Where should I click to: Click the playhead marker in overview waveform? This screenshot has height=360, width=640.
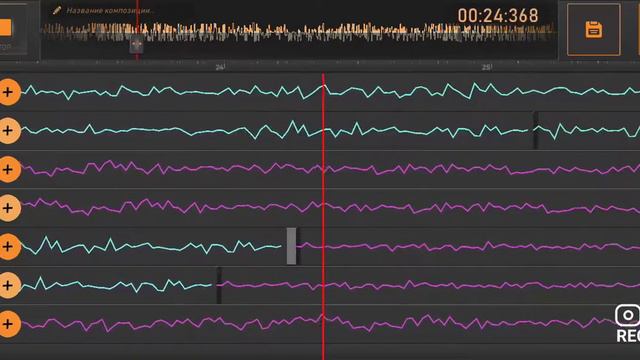tap(137, 45)
